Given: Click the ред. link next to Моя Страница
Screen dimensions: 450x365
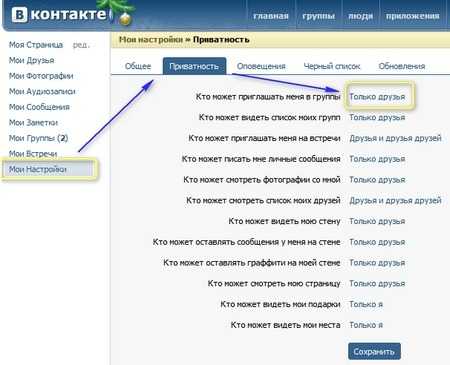Looking at the screenshot, I should click(81, 45).
